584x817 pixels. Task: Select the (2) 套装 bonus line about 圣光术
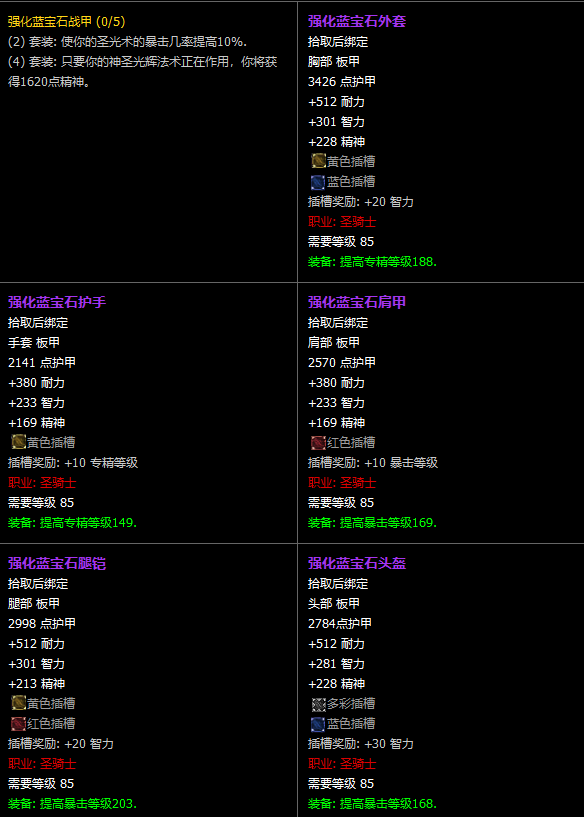tap(128, 42)
